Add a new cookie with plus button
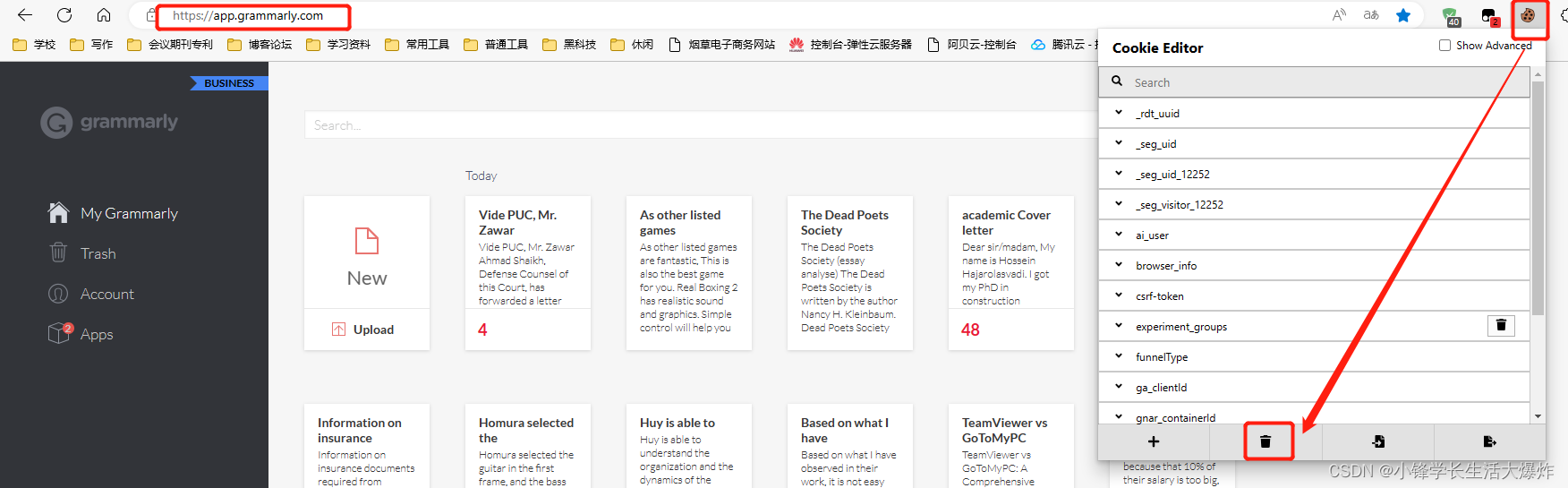 pos(1154,441)
